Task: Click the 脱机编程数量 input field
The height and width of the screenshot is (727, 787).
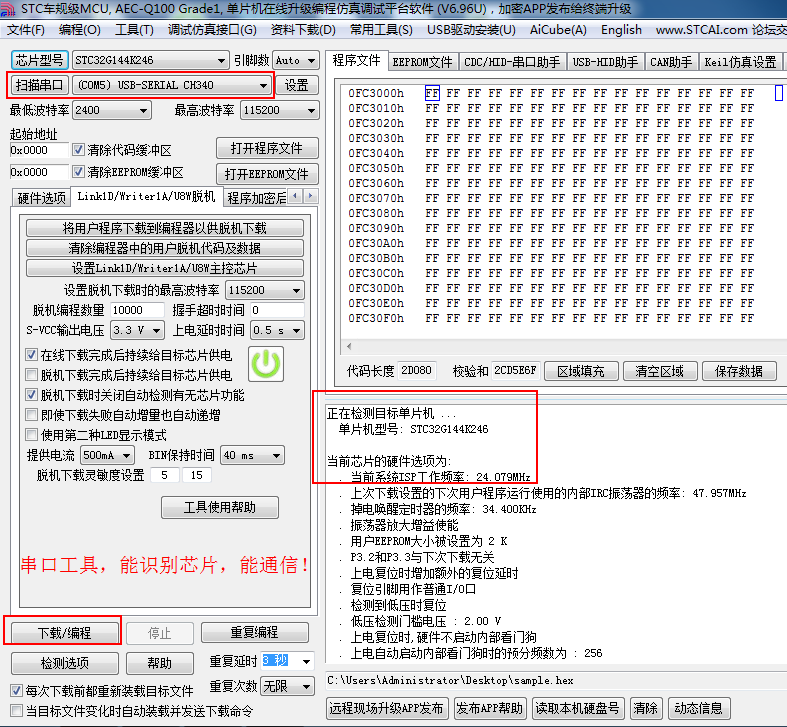Action: (137, 310)
